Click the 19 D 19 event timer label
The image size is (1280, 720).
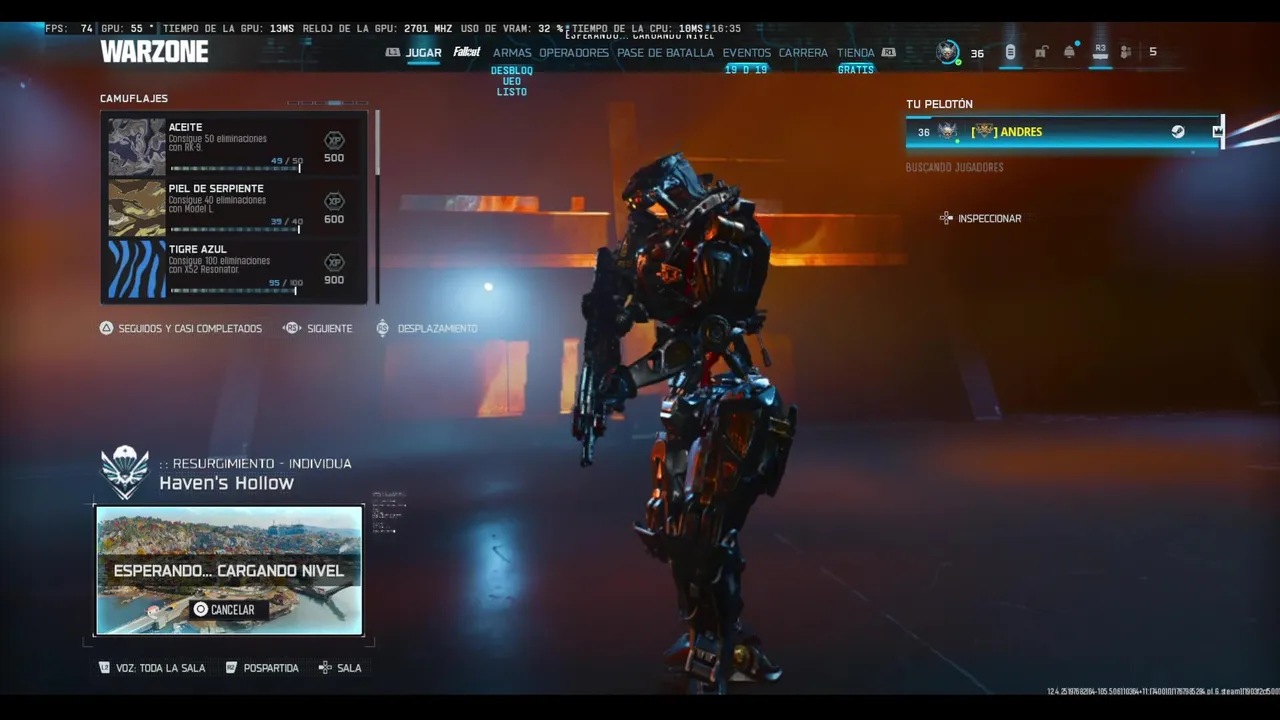coord(746,70)
